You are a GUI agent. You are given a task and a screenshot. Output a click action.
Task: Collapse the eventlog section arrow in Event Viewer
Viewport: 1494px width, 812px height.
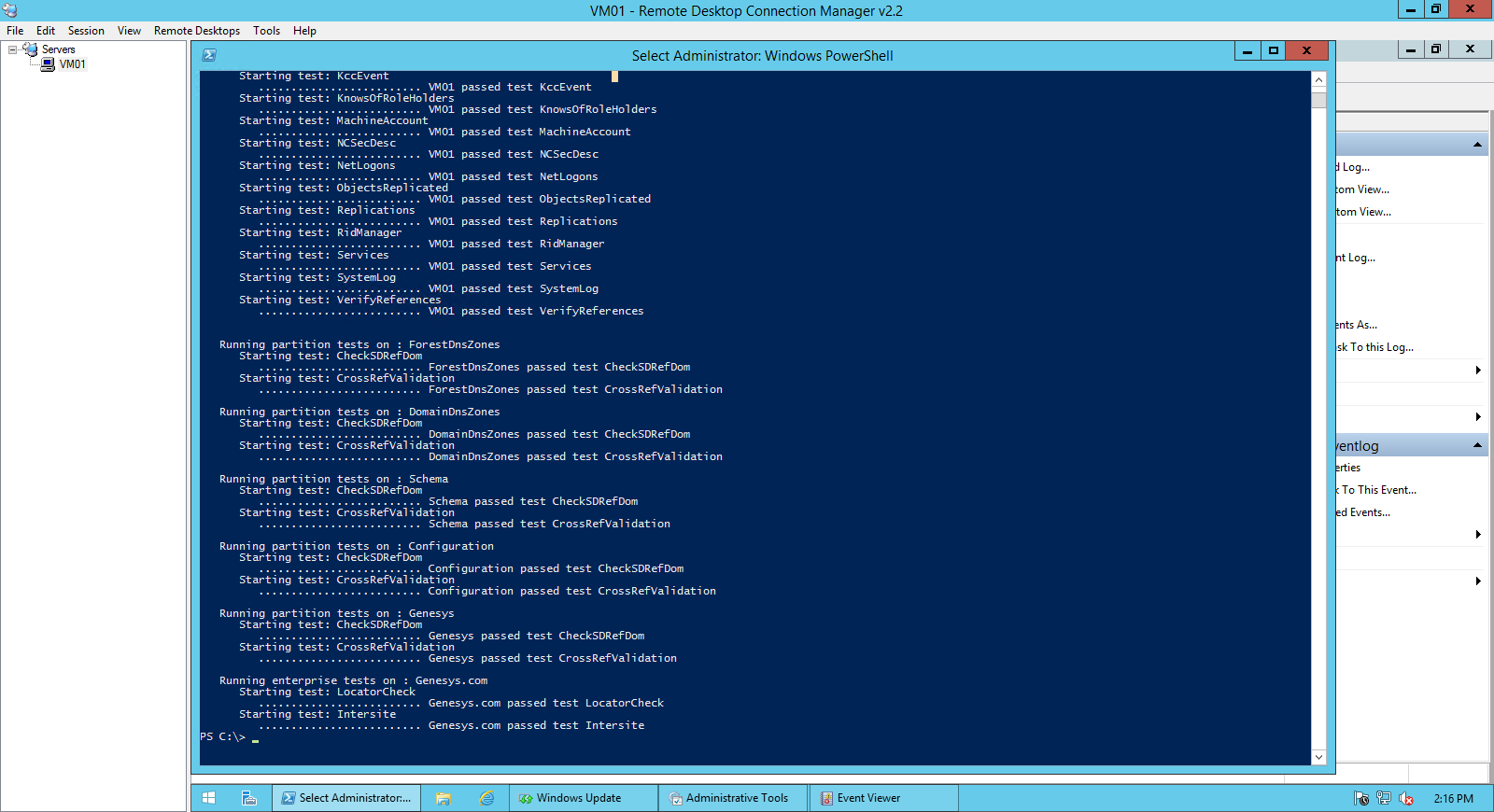1477,445
